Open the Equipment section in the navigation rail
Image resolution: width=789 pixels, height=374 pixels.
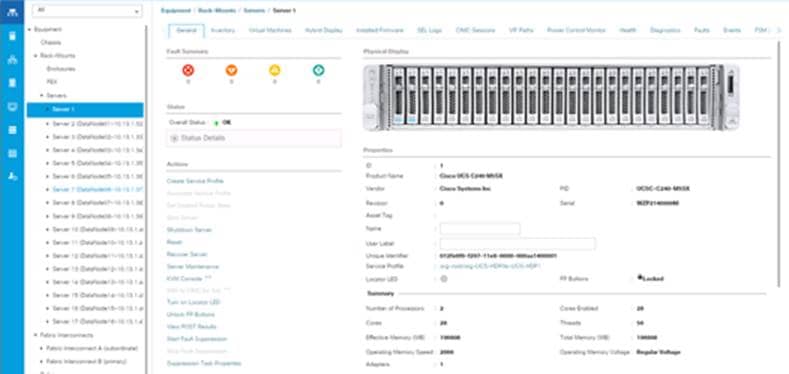12,12
